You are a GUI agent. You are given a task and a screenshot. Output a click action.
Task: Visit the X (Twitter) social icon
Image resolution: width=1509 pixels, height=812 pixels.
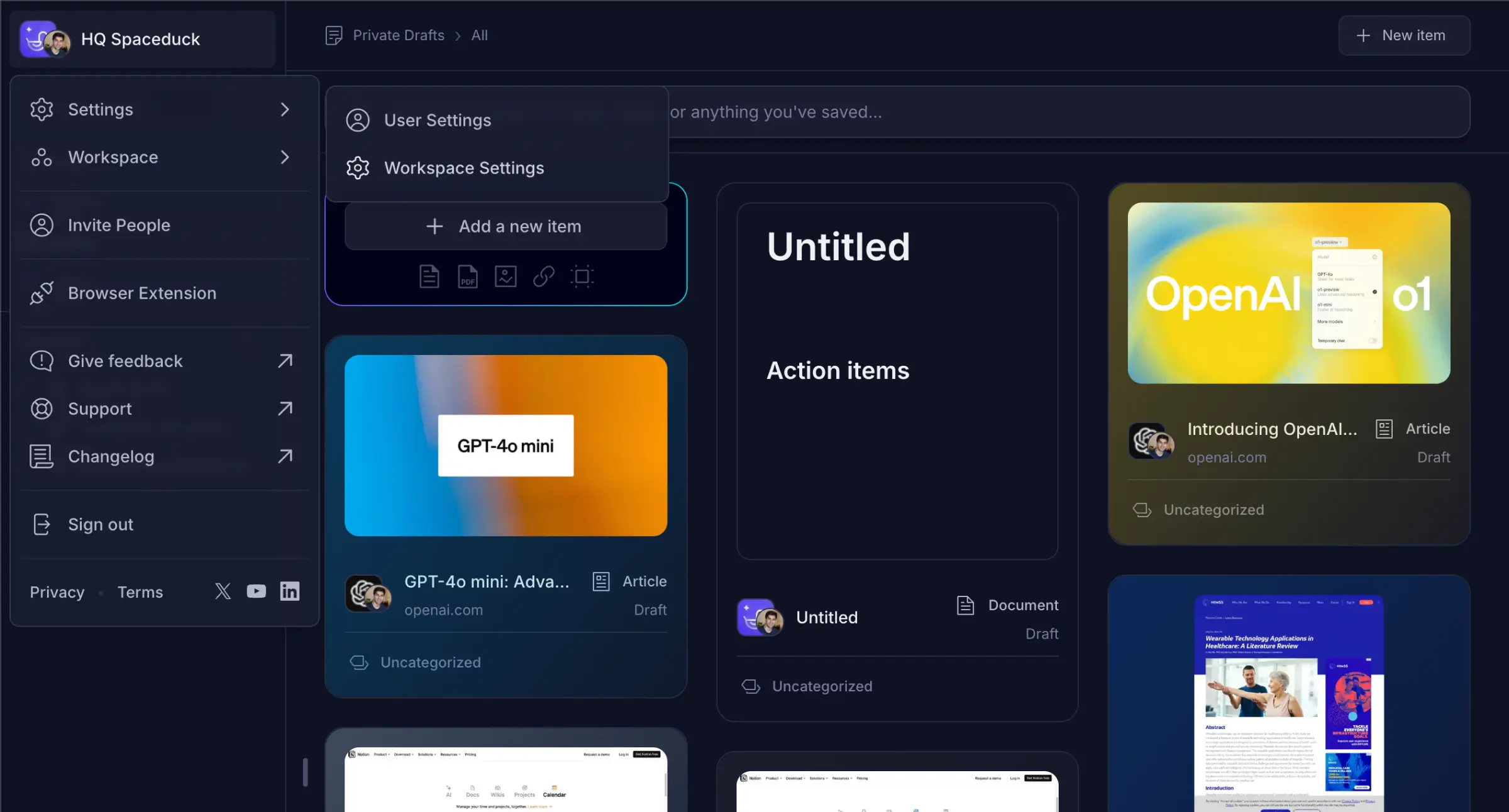(223, 591)
